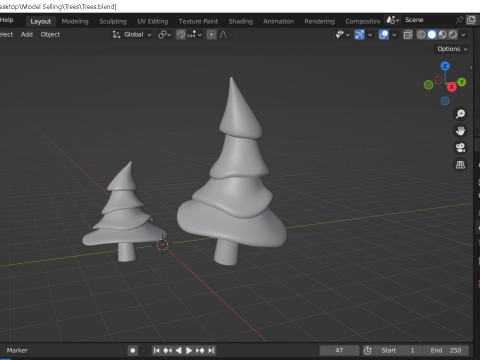Click the zoom magnifier viewport icon
Screen dimensions: 480x360
point(460,114)
